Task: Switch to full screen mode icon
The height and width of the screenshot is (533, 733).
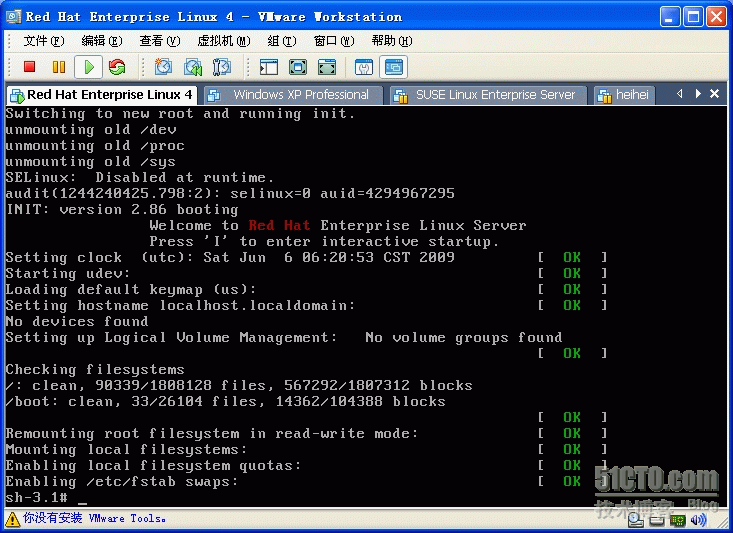Action: (x=298, y=67)
